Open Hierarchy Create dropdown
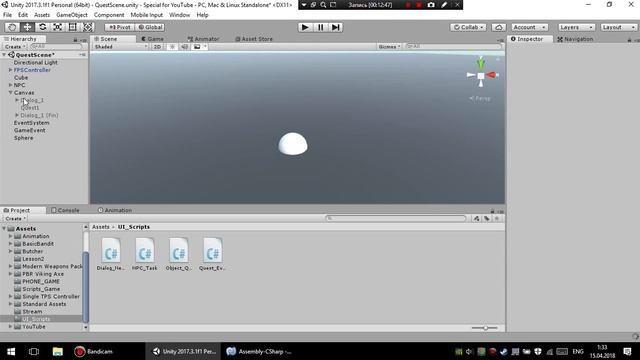Screen dimensions: 640x360 coord(15,47)
